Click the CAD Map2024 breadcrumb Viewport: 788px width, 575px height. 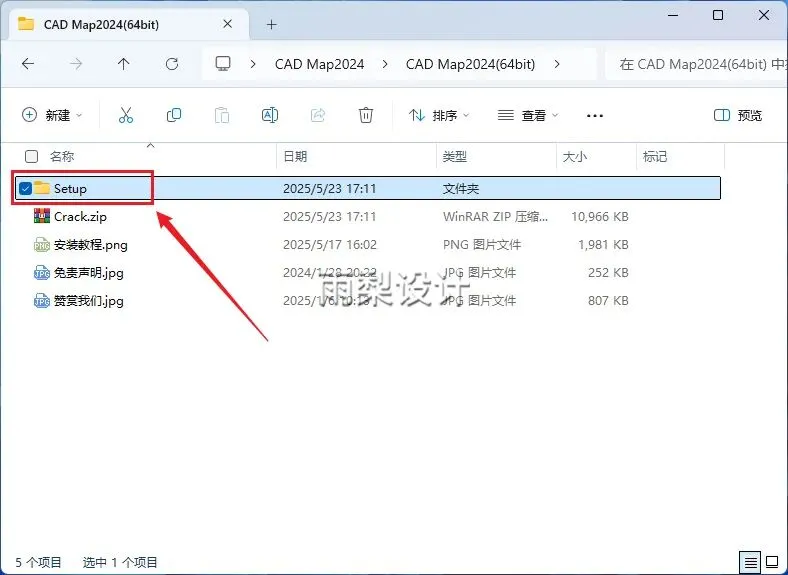pos(320,64)
